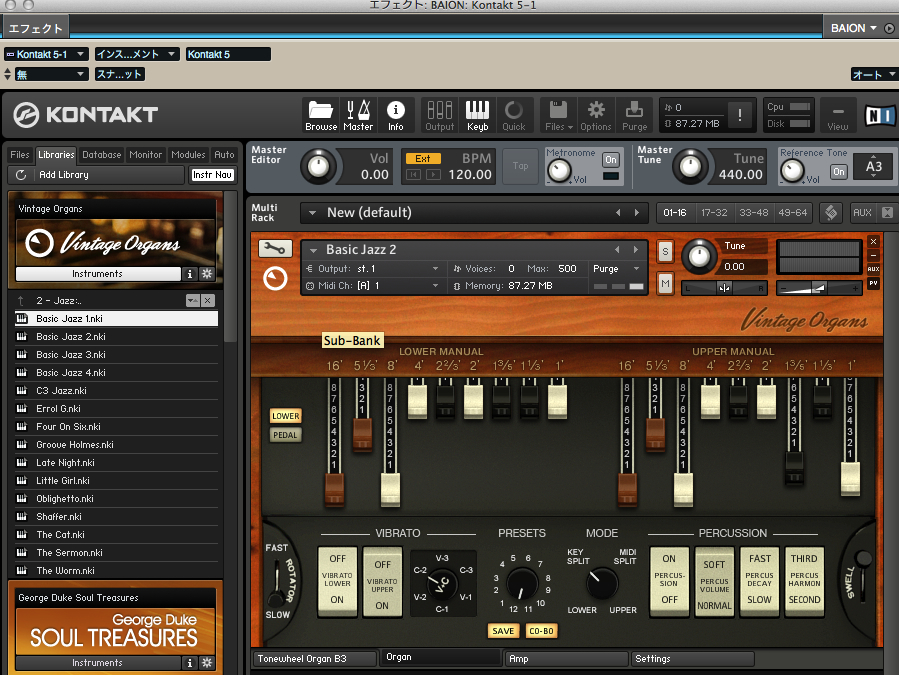Click the Master Vol knob

(318, 166)
